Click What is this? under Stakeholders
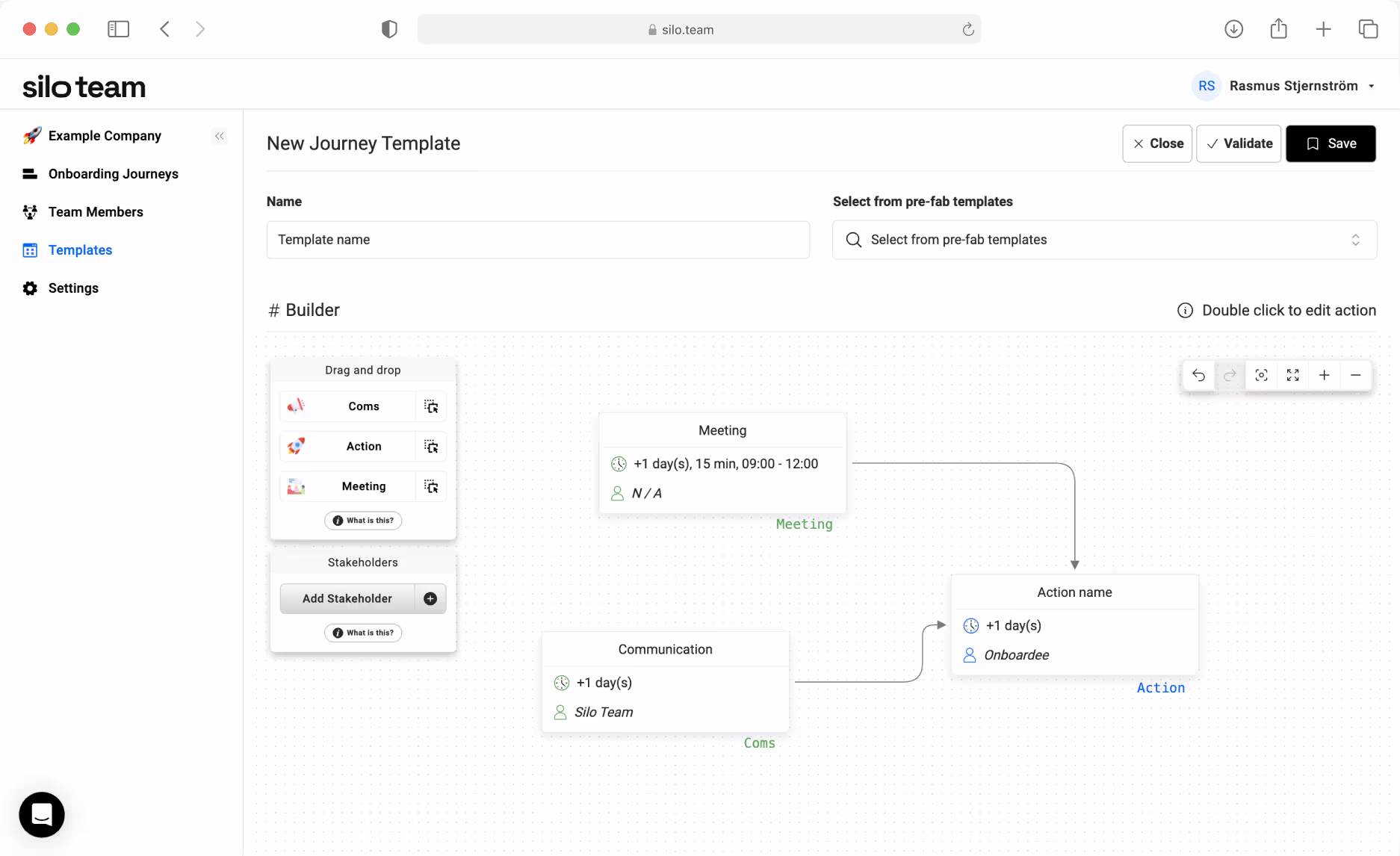Image resolution: width=1400 pixels, height=856 pixels. point(363,633)
